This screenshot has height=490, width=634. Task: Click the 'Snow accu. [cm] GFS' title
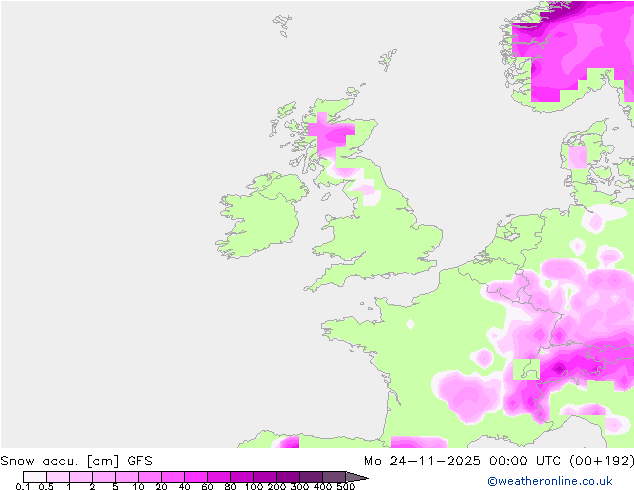click(76, 461)
